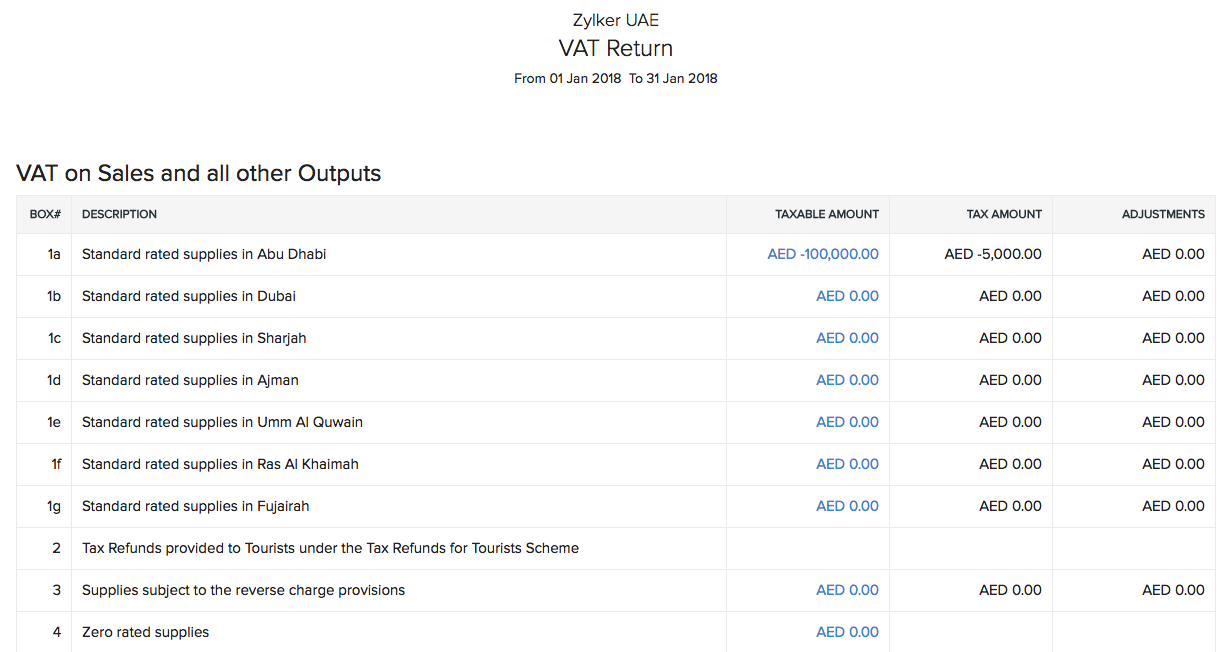Click the TAXABLE AMOUNT column header
Screen dimensions: 1228x652
pos(826,214)
